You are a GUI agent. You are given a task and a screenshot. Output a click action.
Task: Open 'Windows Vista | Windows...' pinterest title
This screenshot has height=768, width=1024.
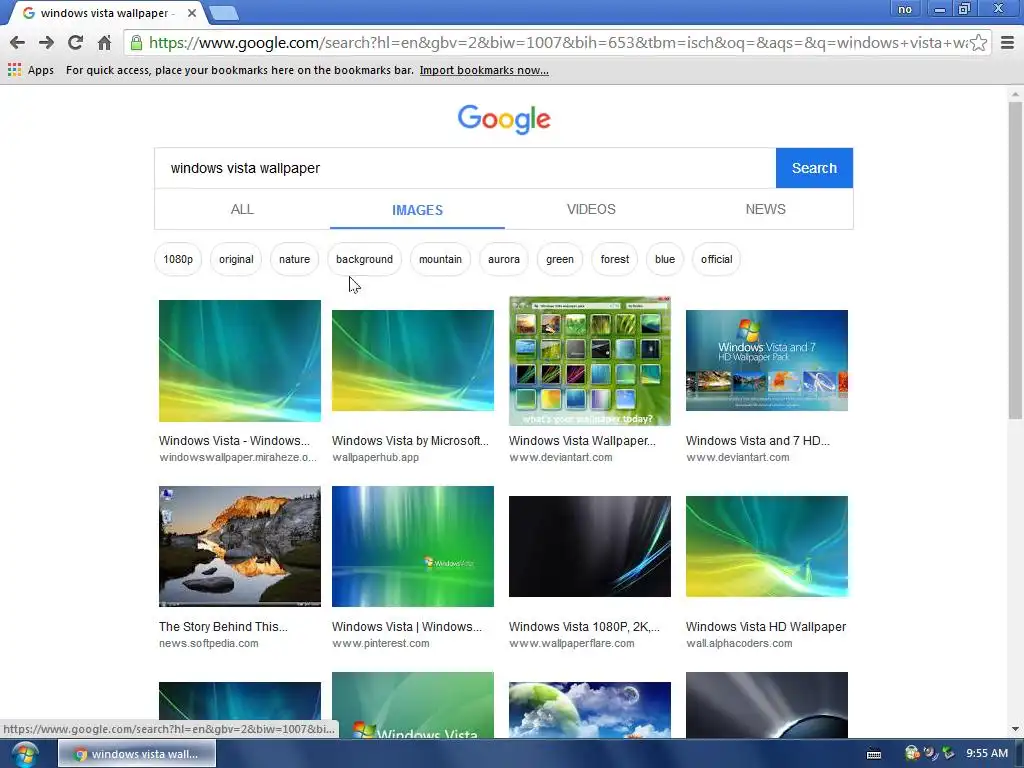coord(407,627)
